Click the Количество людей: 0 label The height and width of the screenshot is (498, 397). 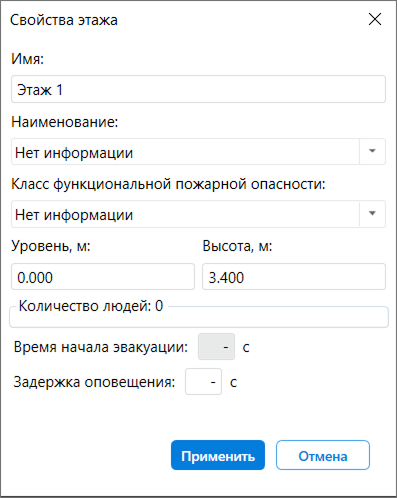click(91, 306)
